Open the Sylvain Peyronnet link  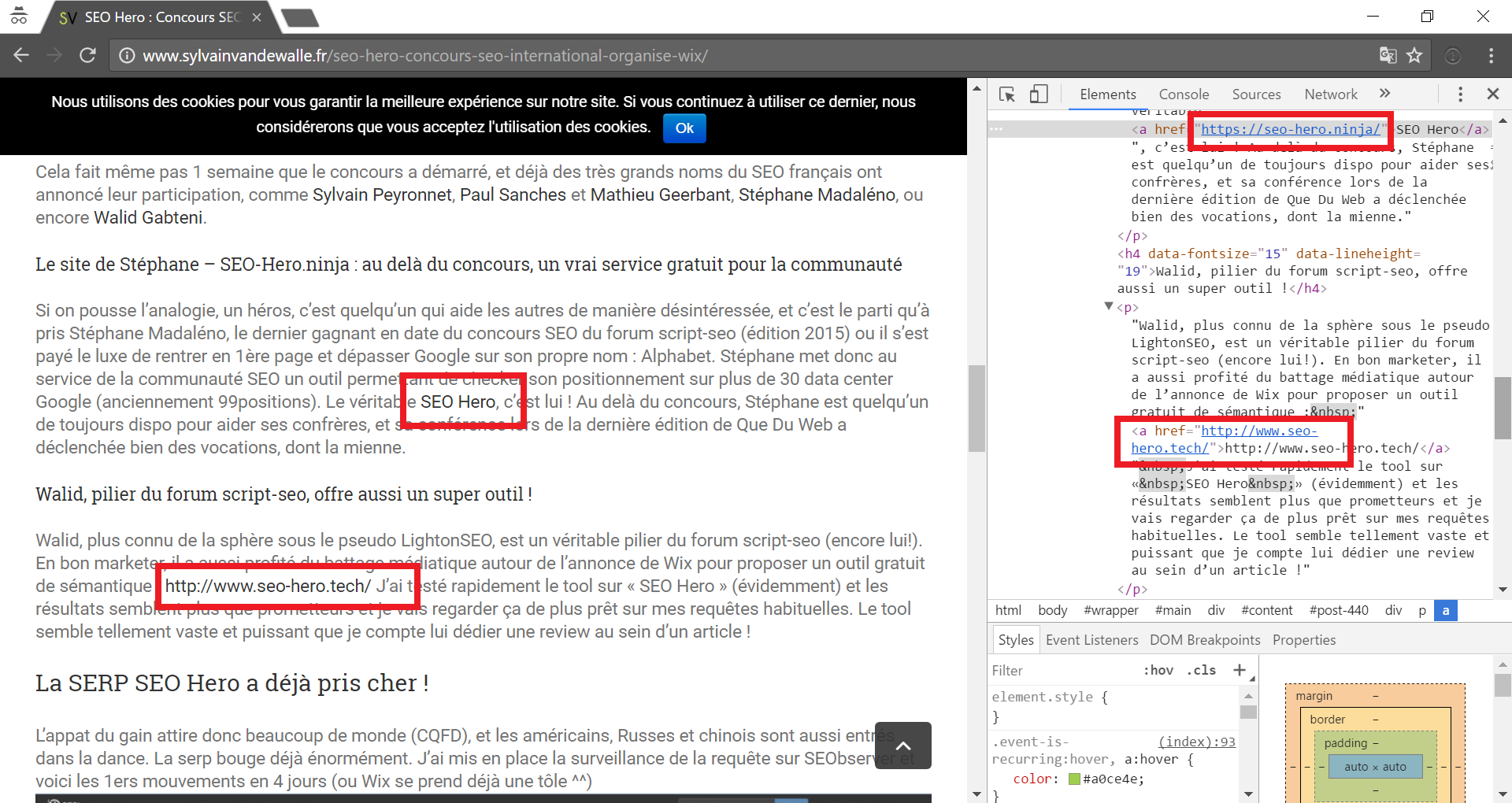point(382,194)
